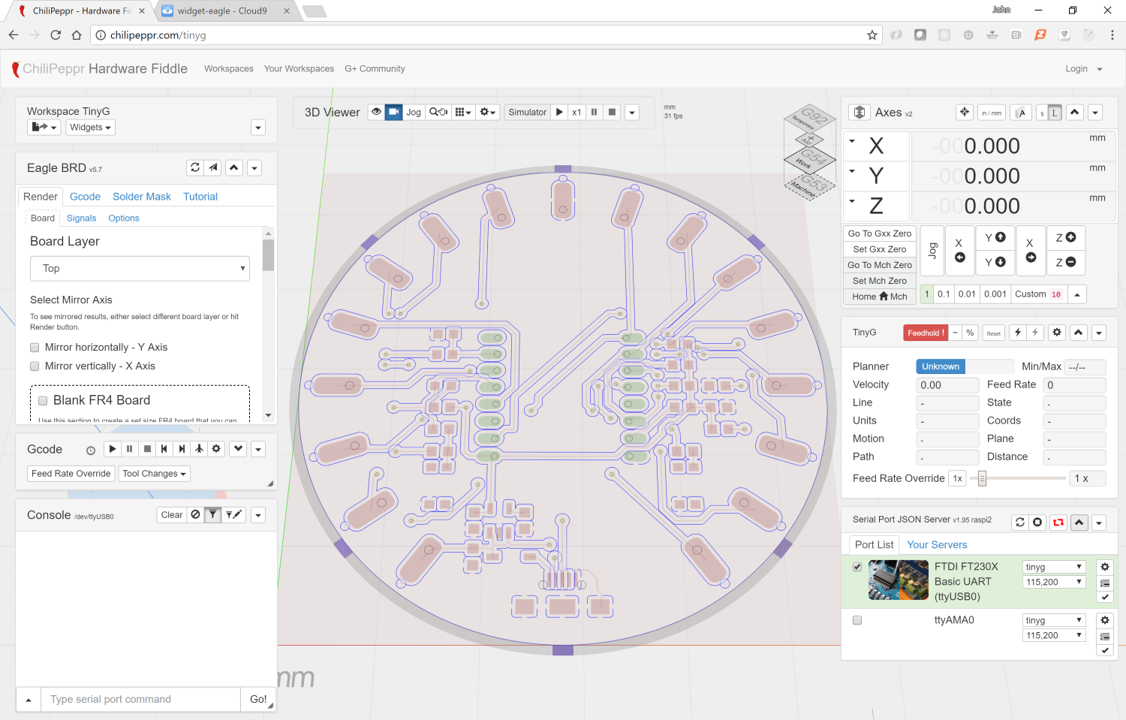Click the camera icon in 3D Viewer toolbar
Image resolution: width=1126 pixels, height=720 pixels.
pos(394,112)
